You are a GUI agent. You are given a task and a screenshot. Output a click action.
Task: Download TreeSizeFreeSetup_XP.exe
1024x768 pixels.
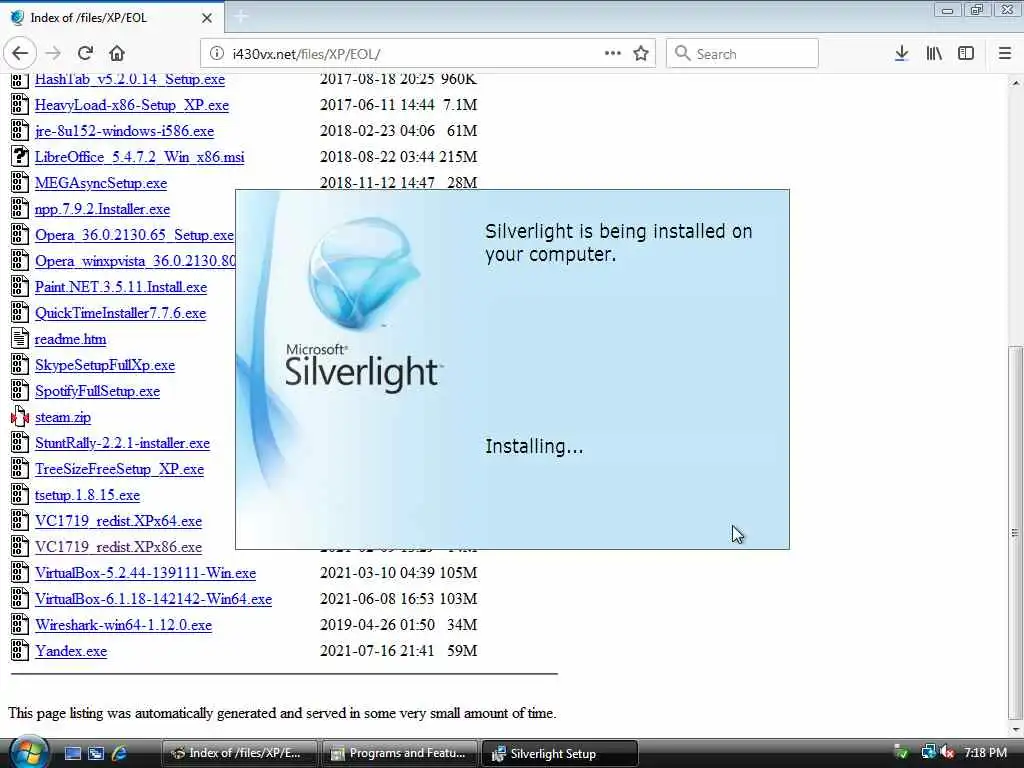(x=120, y=469)
